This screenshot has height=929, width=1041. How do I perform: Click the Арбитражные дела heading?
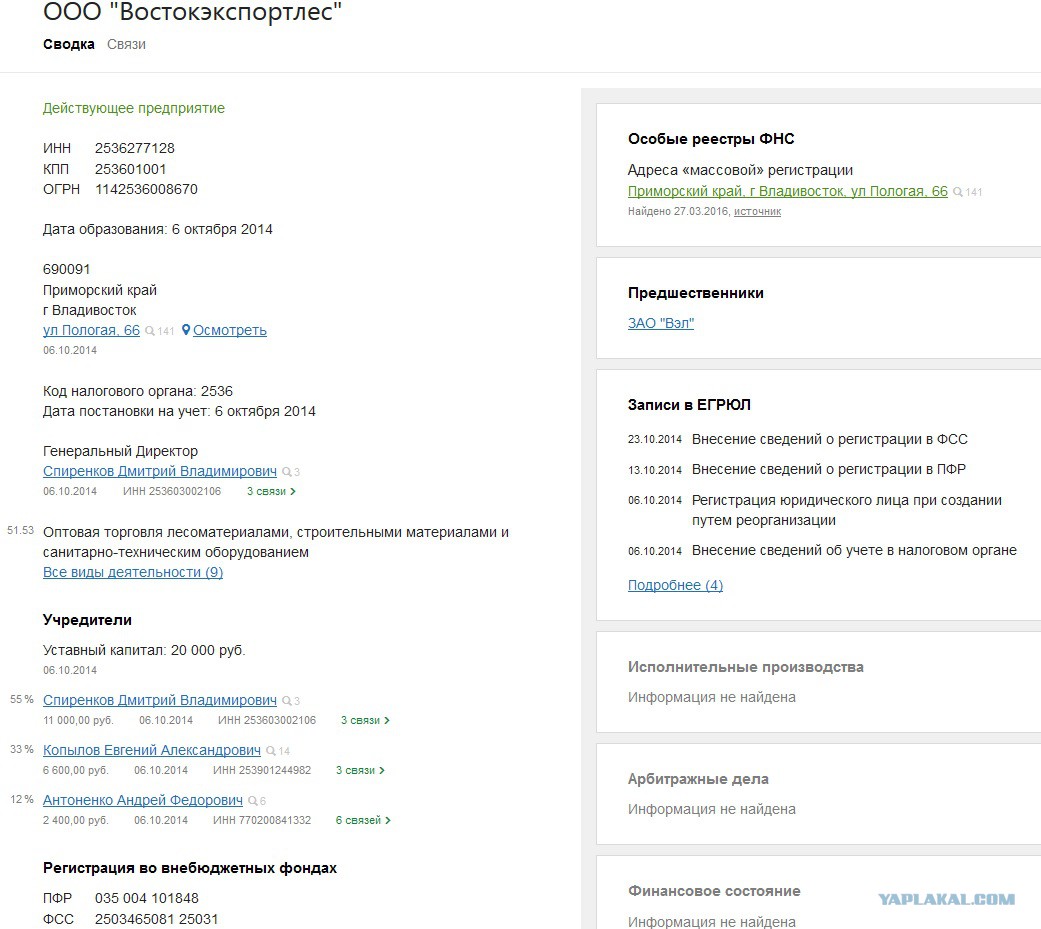tap(698, 779)
